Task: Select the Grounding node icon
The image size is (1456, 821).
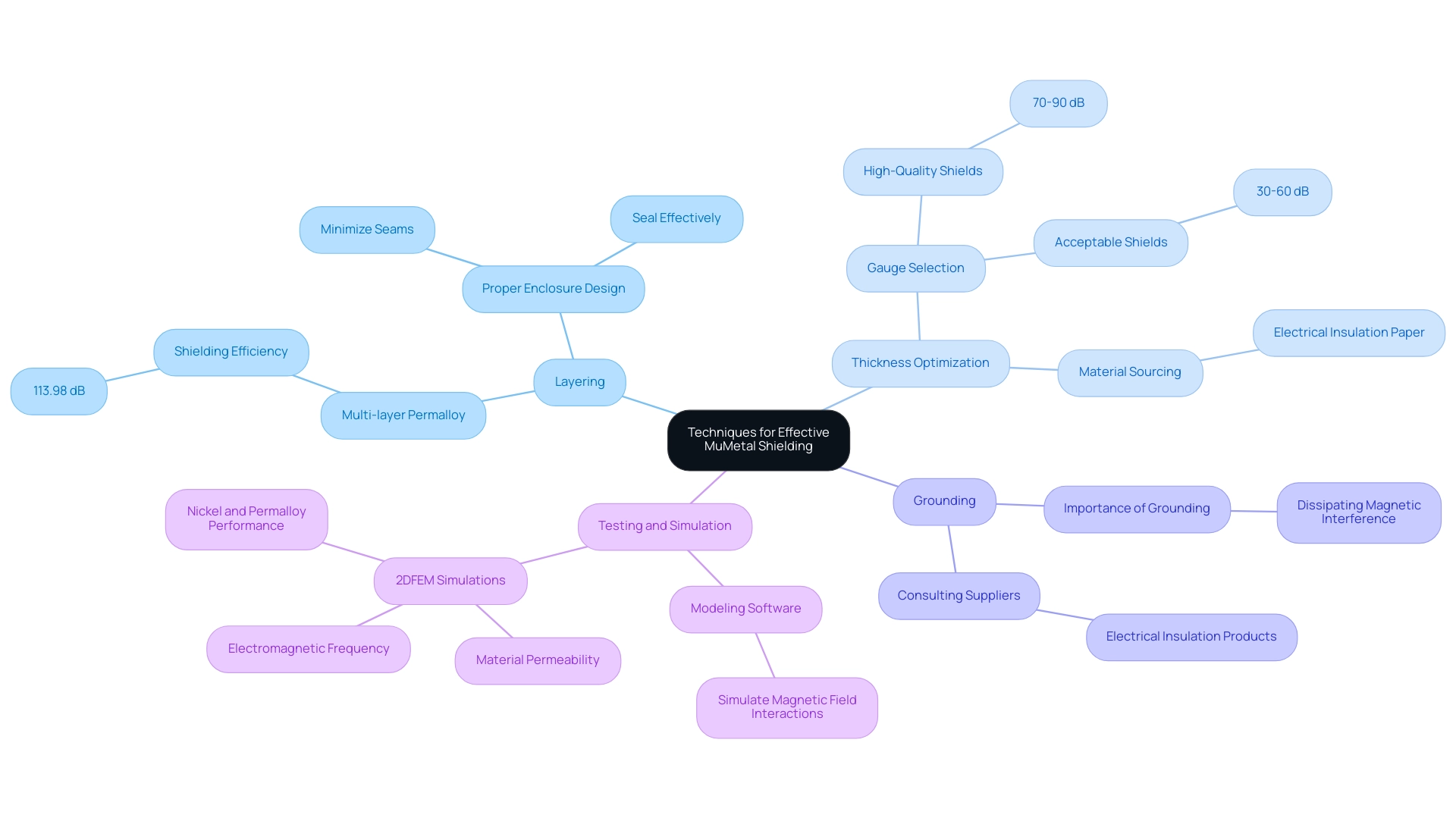Action: [x=944, y=499]
